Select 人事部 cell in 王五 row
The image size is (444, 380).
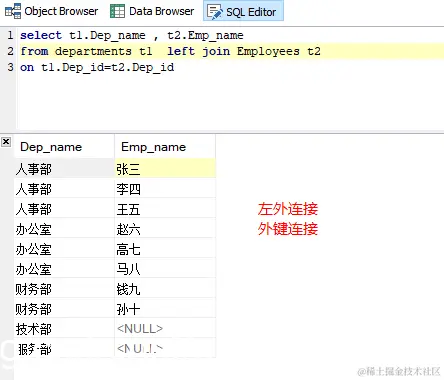click(x=64, y=208)
